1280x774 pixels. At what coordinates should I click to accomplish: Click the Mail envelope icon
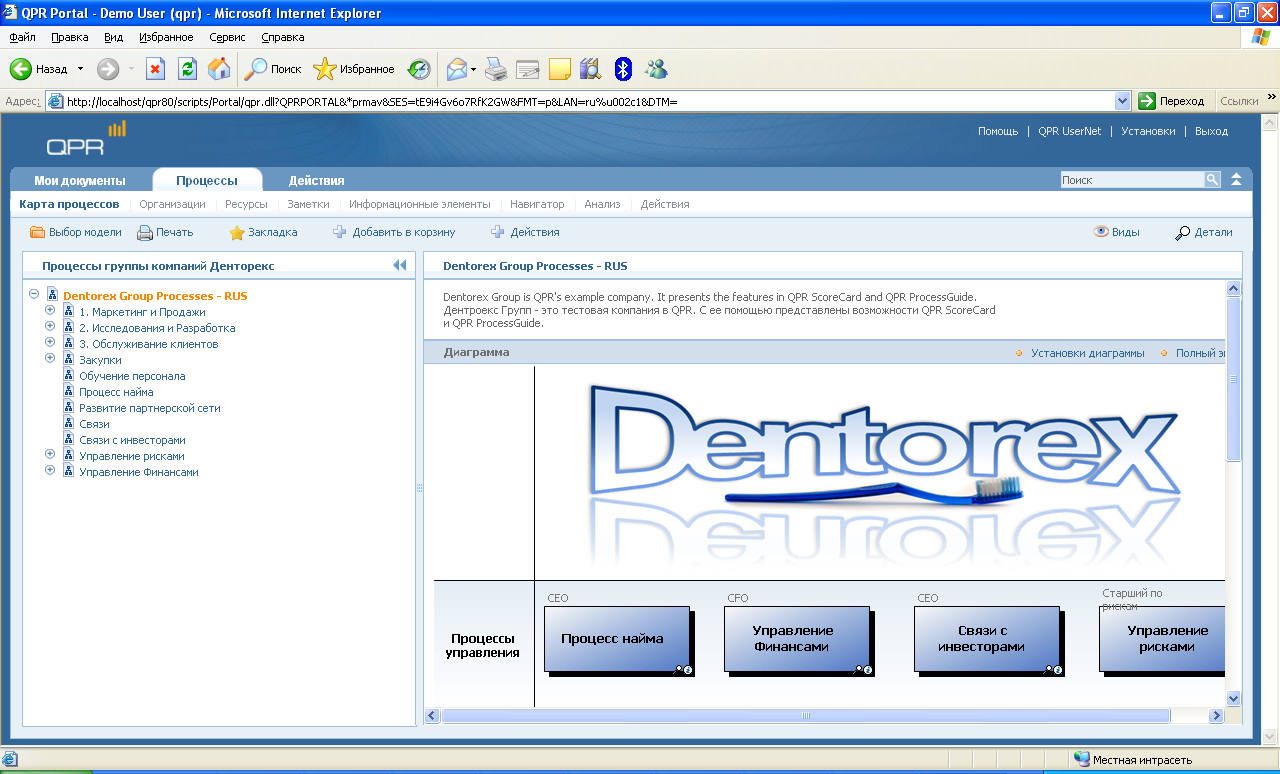tap(457, 69)
